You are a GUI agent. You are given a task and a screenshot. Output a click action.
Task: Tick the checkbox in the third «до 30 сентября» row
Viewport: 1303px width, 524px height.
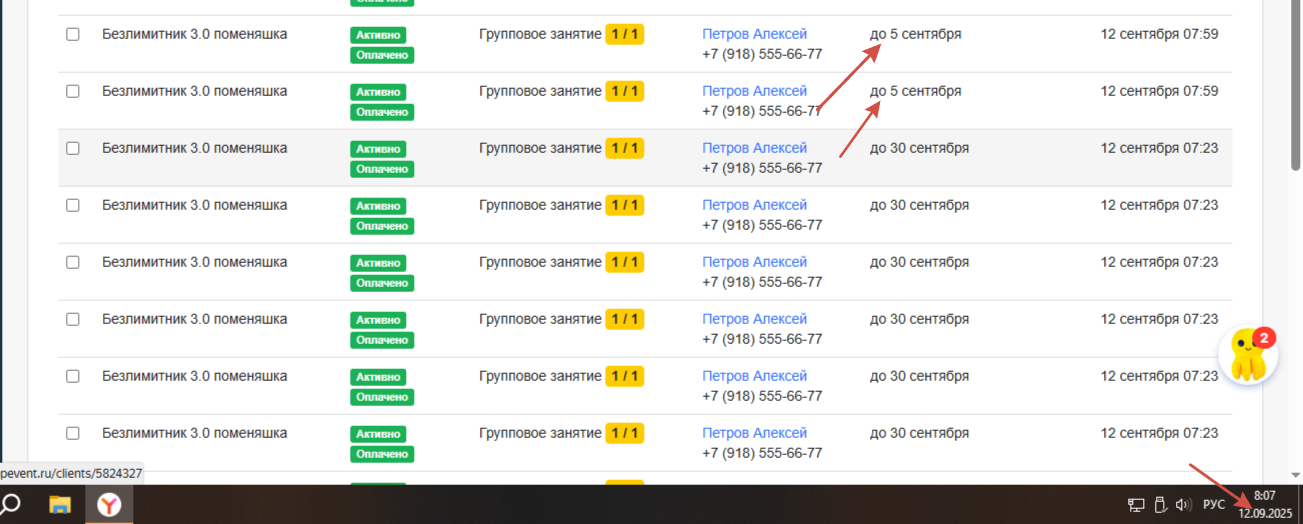click(x=72, y=262)
